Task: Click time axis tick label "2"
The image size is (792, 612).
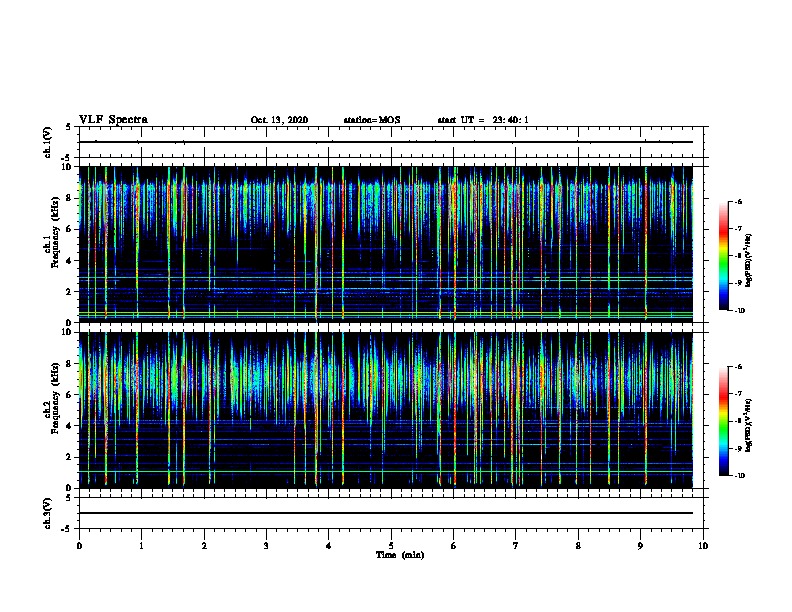Action: (204, 546)
